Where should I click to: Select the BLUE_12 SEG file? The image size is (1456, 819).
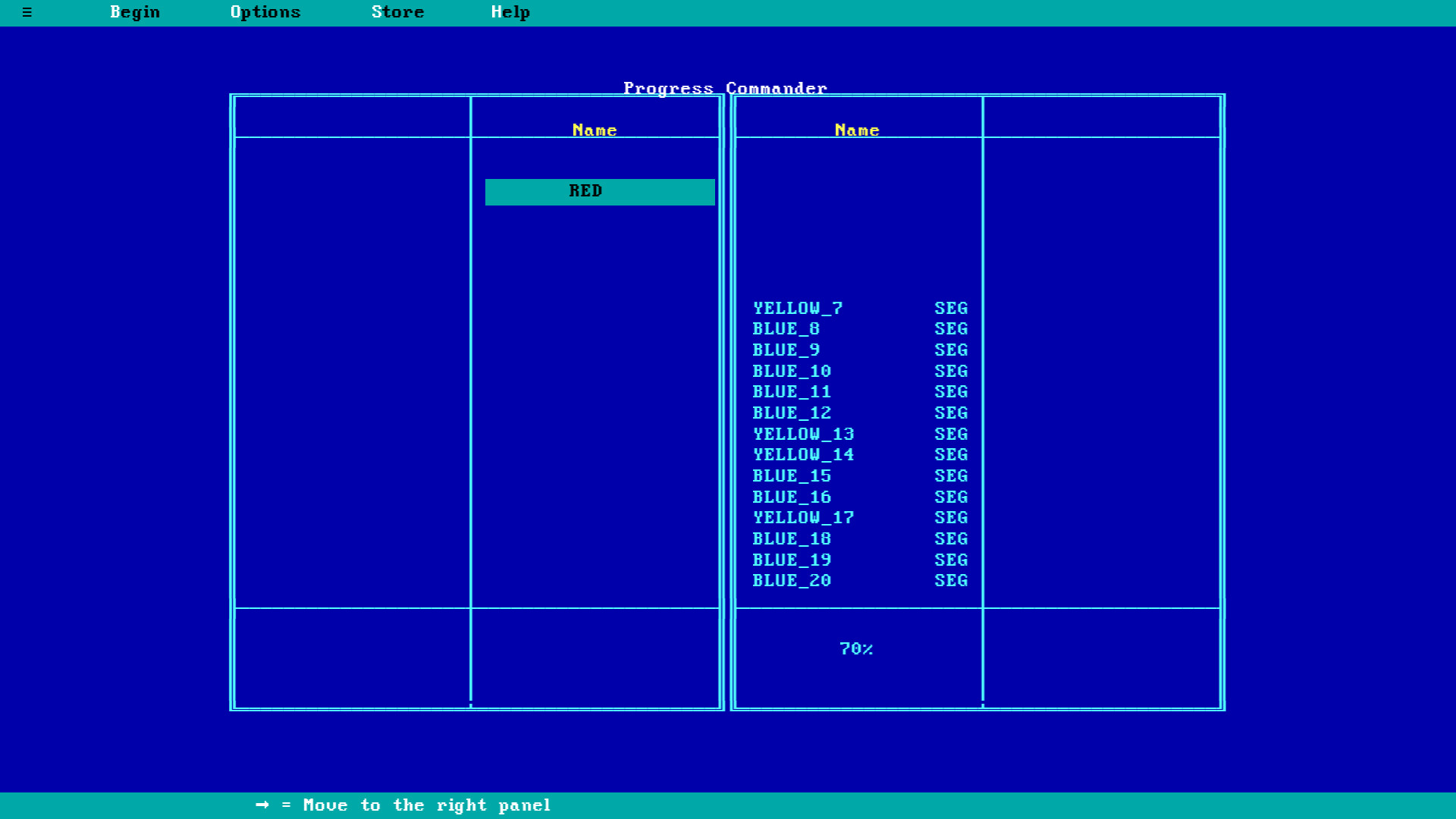tap(792, 413)
